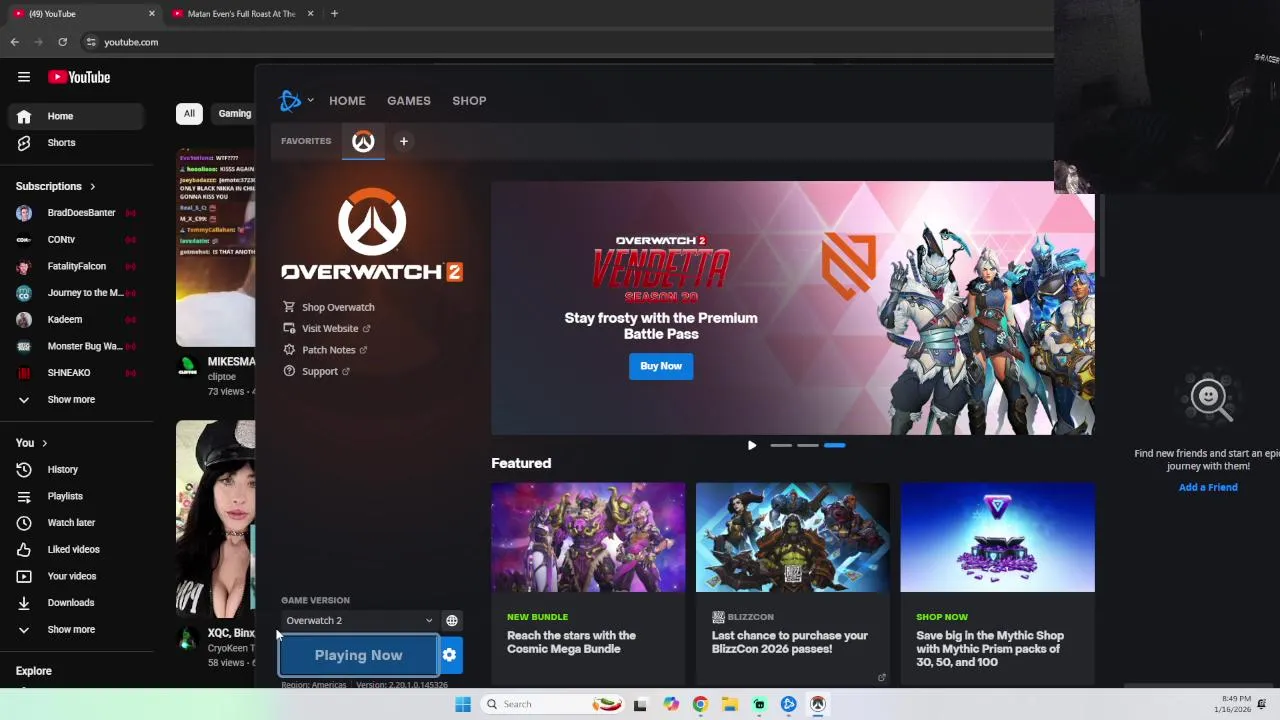Play the banner carousel
This screenshot has height=720, width=1280.
(x=752, y=445)
